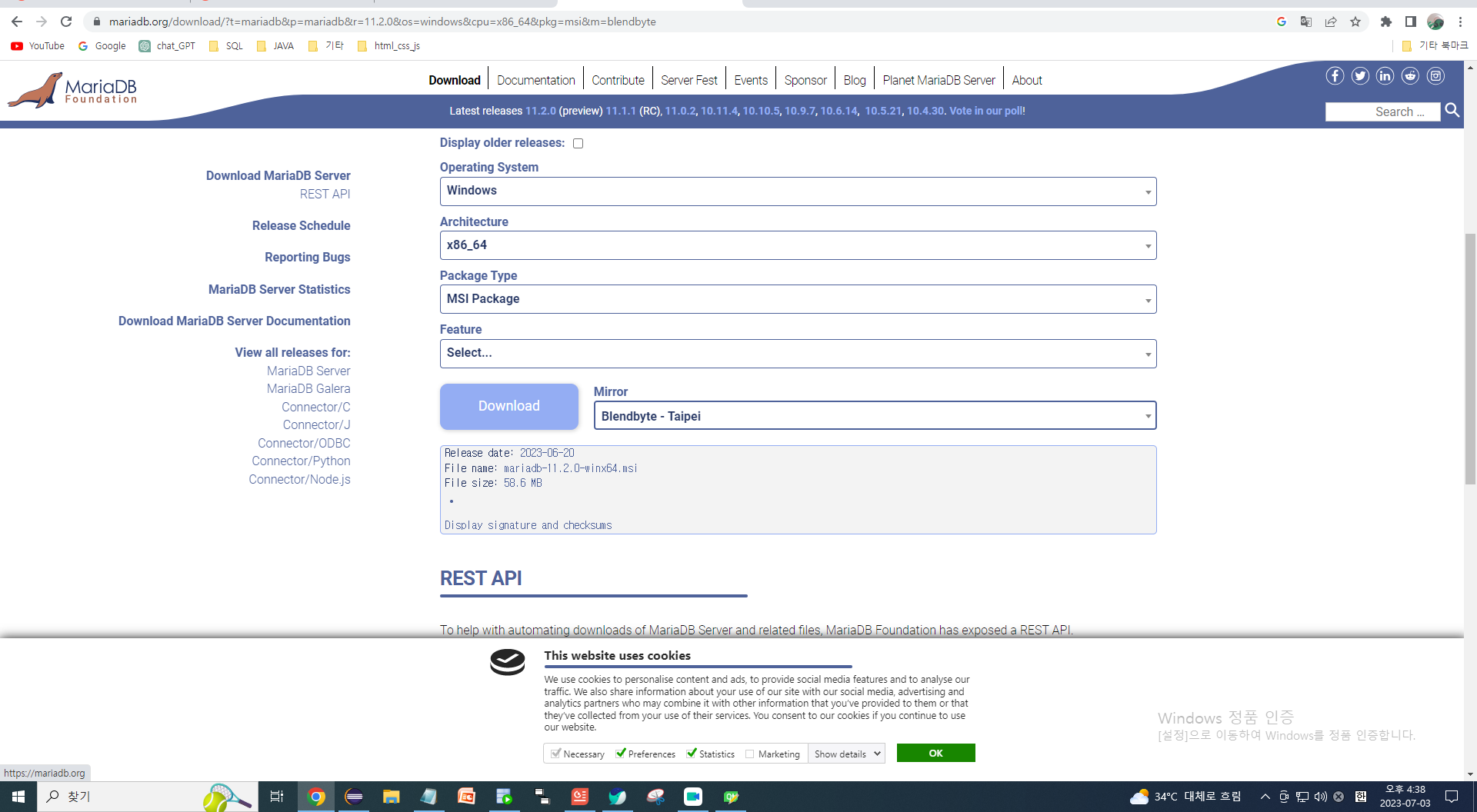This screenshot has height=812, width=1477.
Task: Open MariaDB Reddit page icon
Action: point(1410,75)
